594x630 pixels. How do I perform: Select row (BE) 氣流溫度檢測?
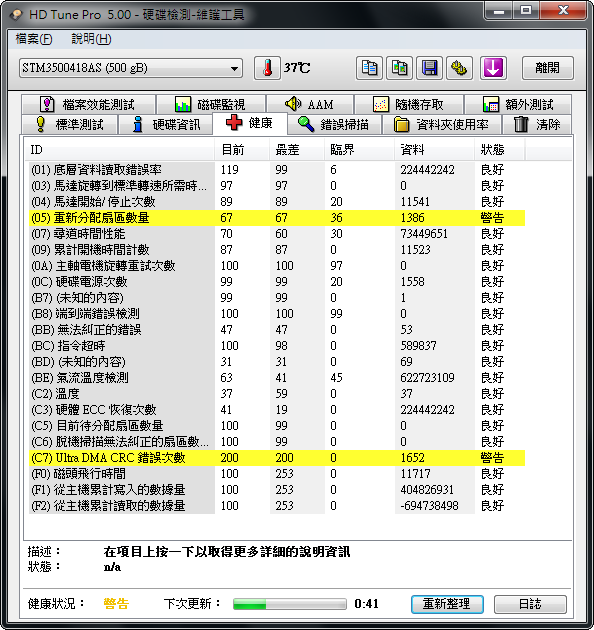[277, 378]
